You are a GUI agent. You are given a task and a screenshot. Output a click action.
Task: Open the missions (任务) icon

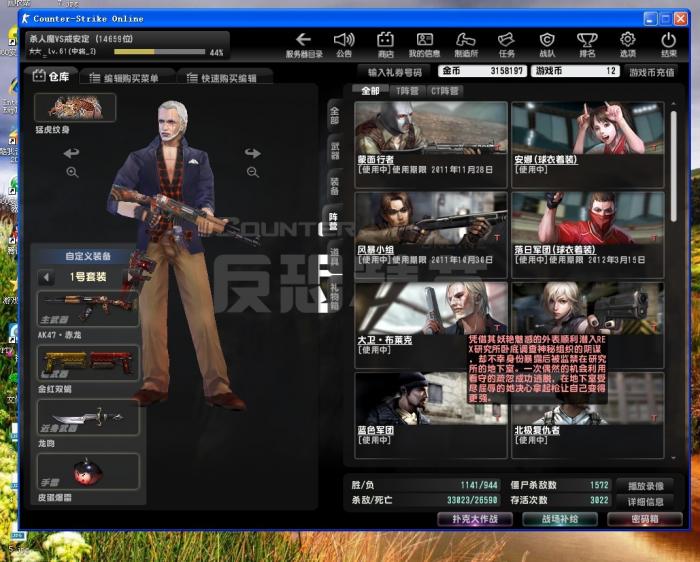click(x=506, y=45)
